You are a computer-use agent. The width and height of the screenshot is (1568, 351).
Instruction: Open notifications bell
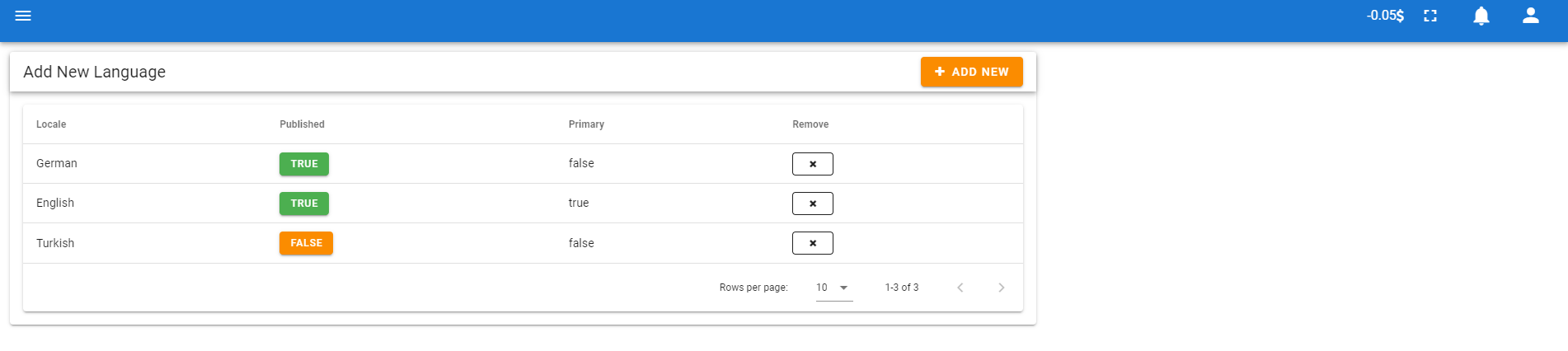1481,16
